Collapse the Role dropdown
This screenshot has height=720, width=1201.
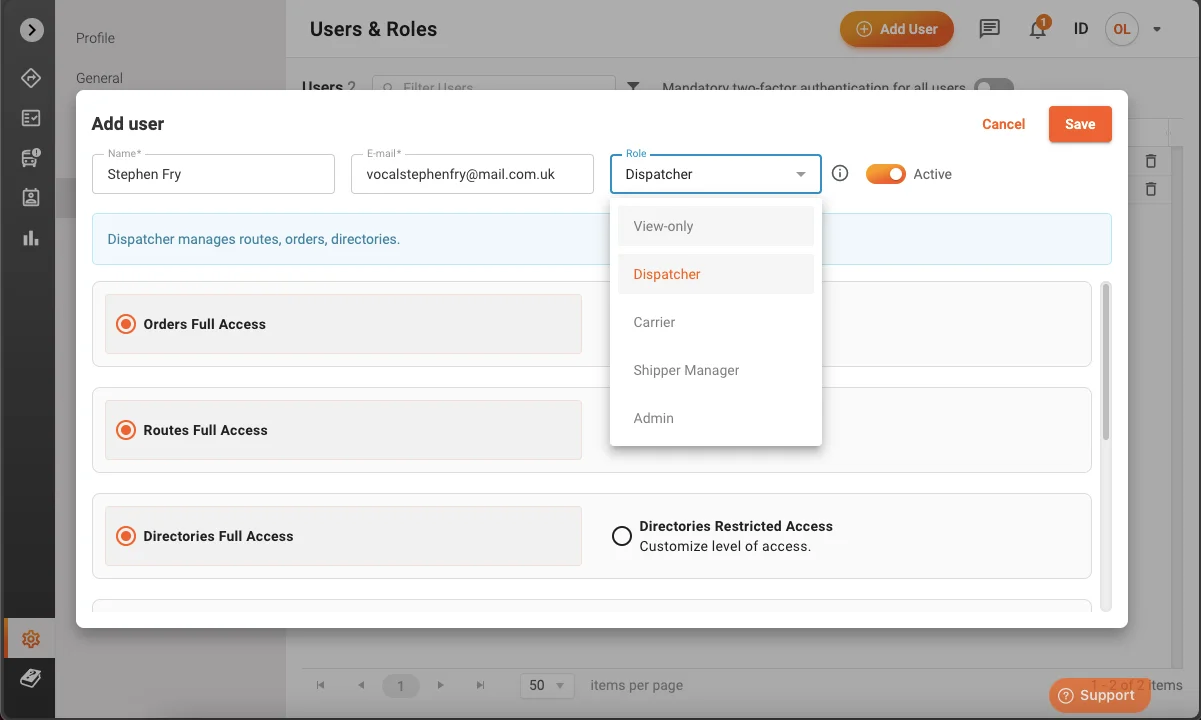(801, 174)
